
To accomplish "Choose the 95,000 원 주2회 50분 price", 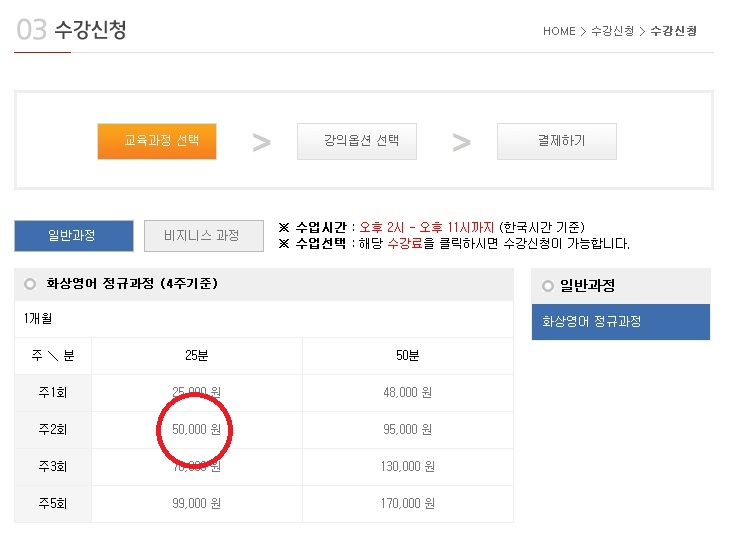I will click(407, 430).
